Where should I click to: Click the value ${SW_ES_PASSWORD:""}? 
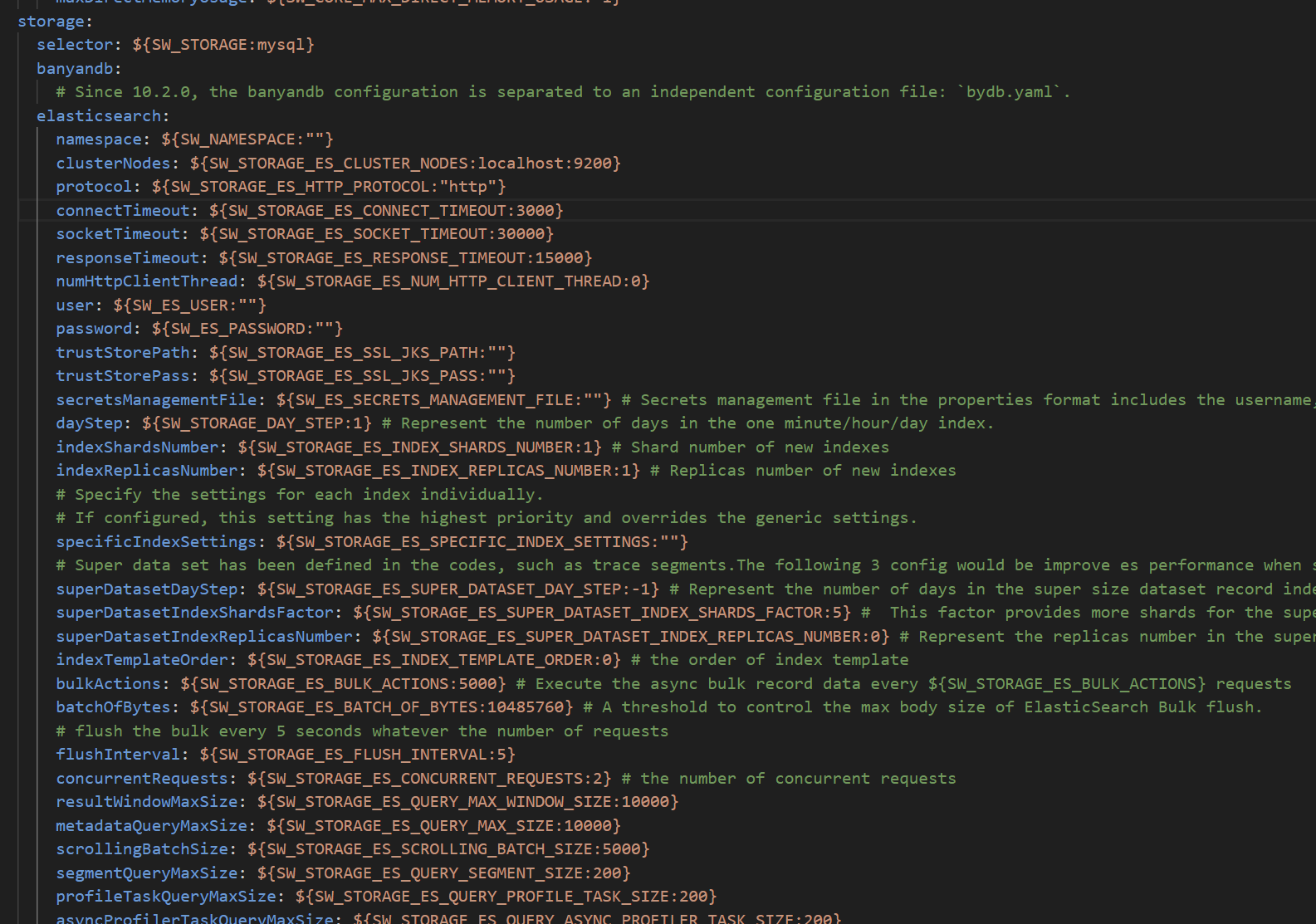[x=247, y=329]
